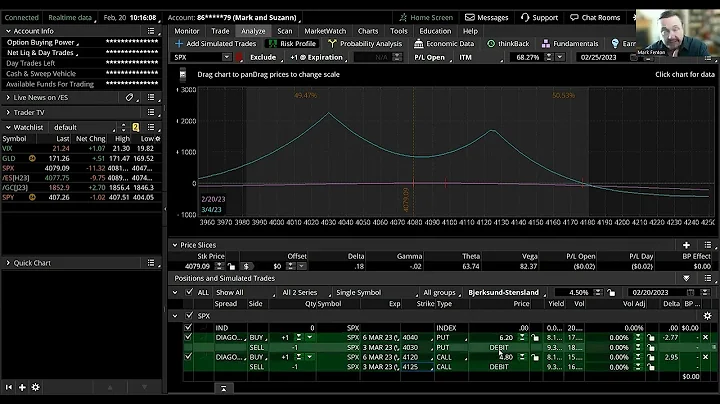Collapse the Watchlist section
This screenshot has height=404, width=720.
pos(8,127)
